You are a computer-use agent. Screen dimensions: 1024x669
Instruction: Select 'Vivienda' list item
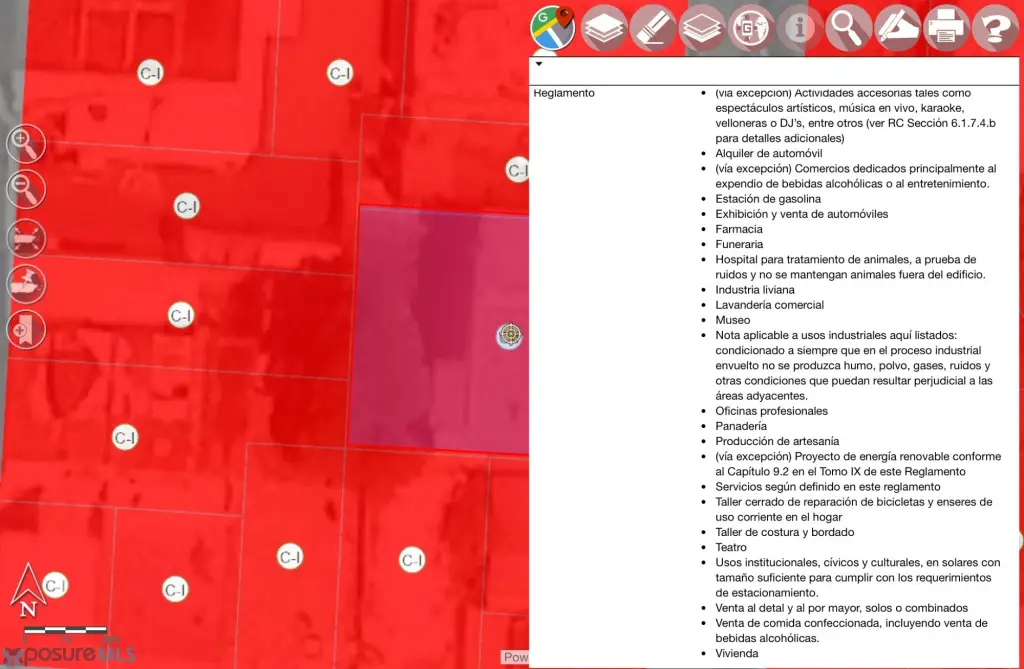[x=737, y=653]
